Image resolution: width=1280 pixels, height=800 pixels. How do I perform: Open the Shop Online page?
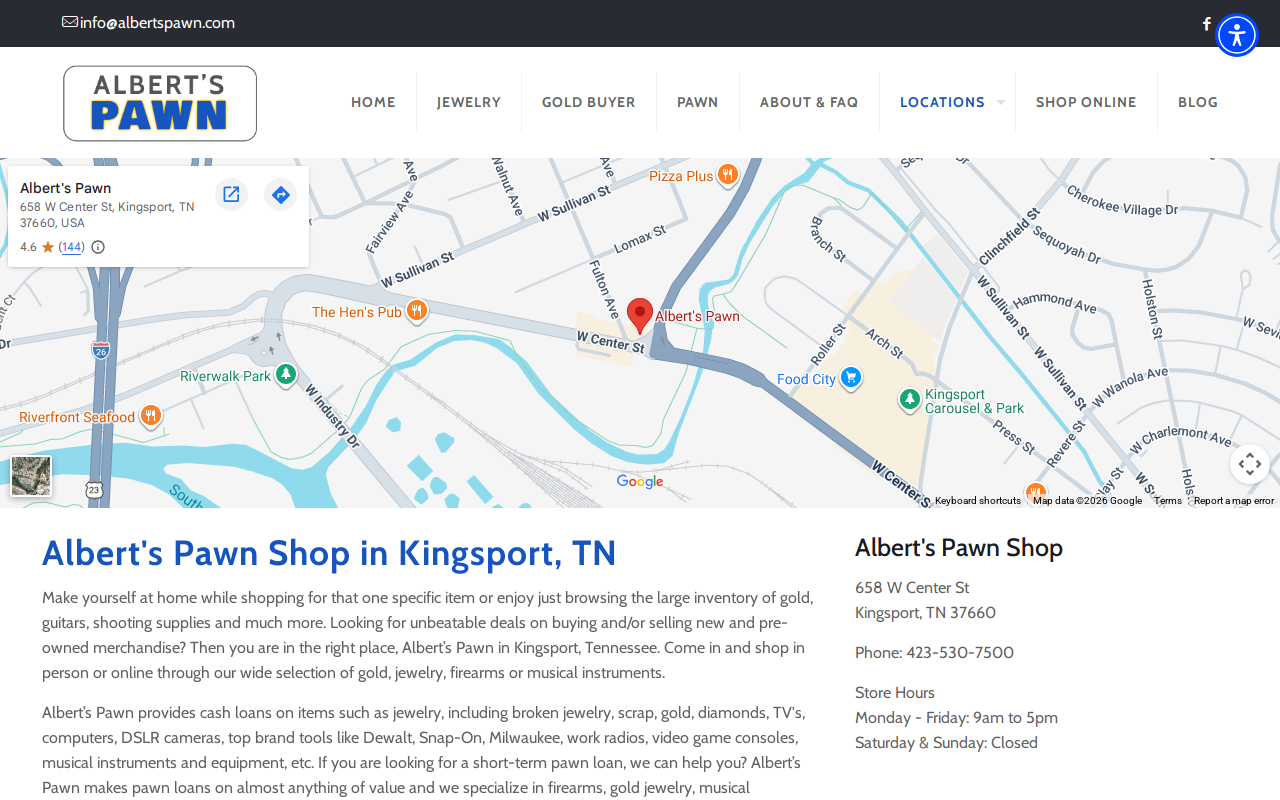coord(1086,102)
